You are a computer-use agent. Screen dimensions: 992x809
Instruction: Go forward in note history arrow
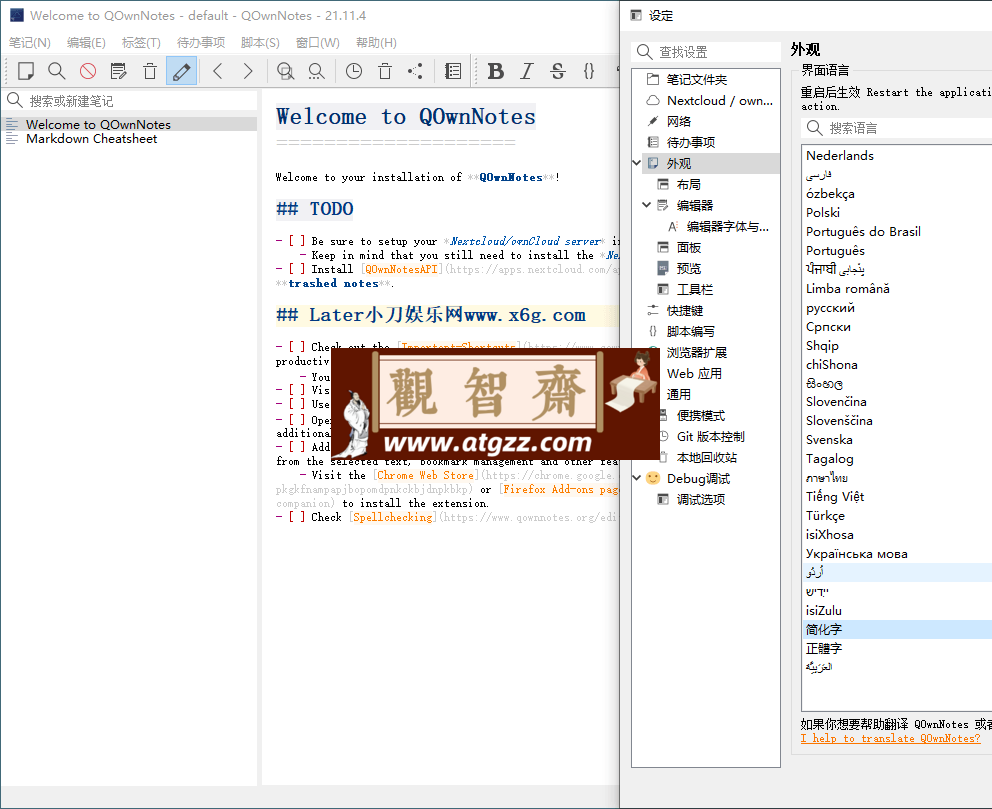click(x=248, y=71)
